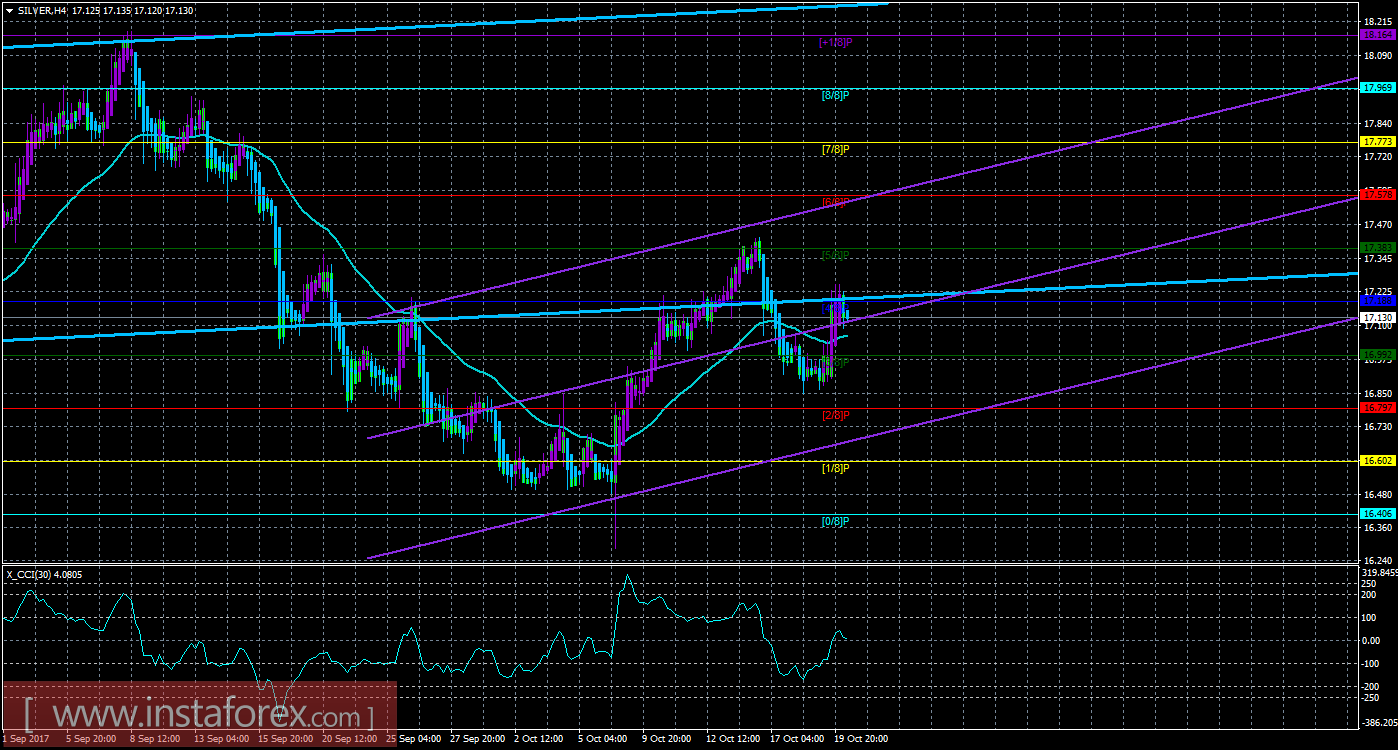Viewport: 1398px width, 750px height.
Task: Click the 16.730 price axis value
Action: (1378, 427)
